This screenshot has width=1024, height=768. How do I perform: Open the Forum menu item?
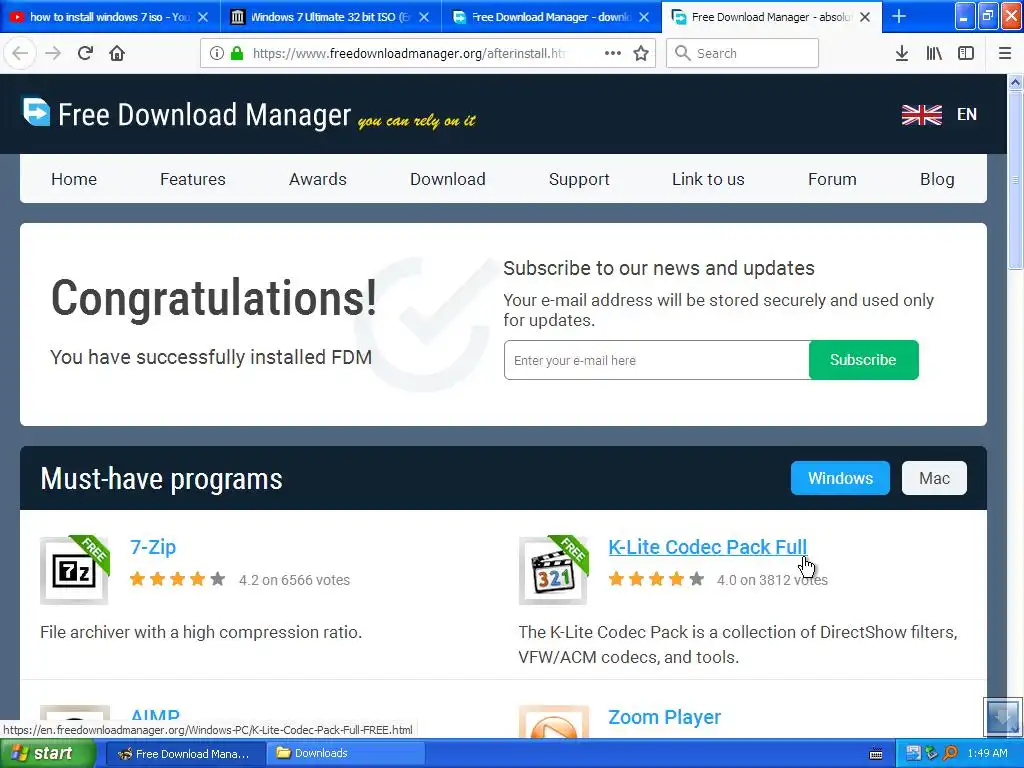(x=832, y=179)
